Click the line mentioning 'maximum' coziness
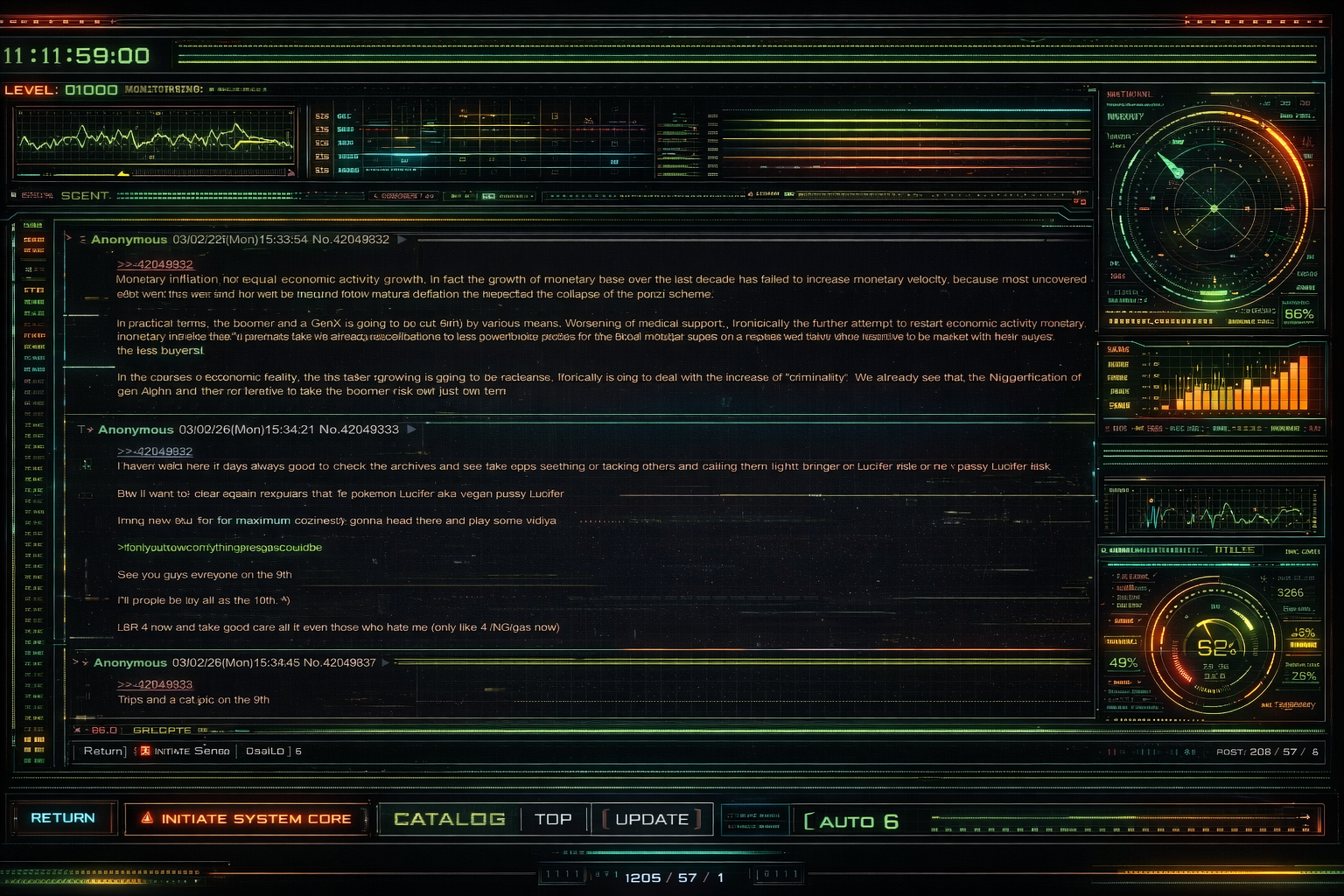Image resolution: width=1344 pixels, height=896 pixels. pos(337,521)
